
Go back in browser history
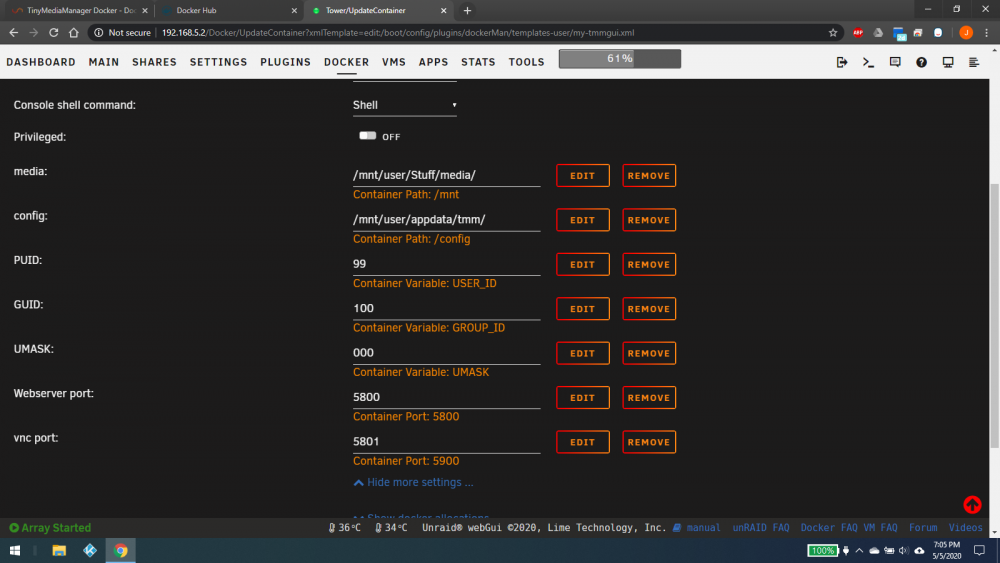click(13, 33)
